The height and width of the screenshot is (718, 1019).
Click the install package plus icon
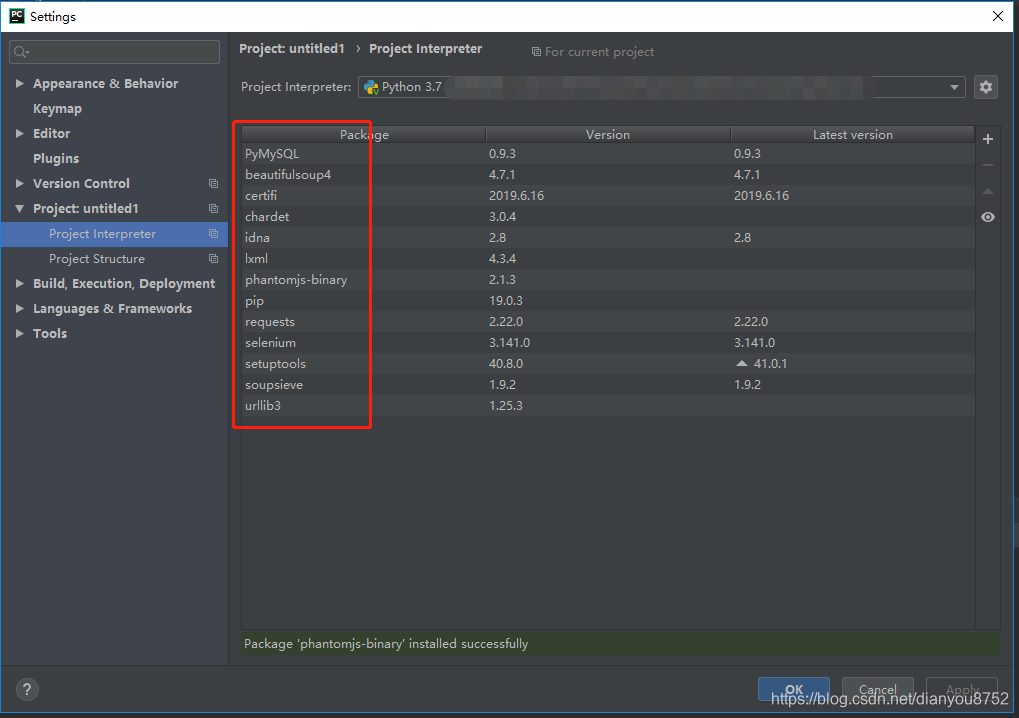988,139
